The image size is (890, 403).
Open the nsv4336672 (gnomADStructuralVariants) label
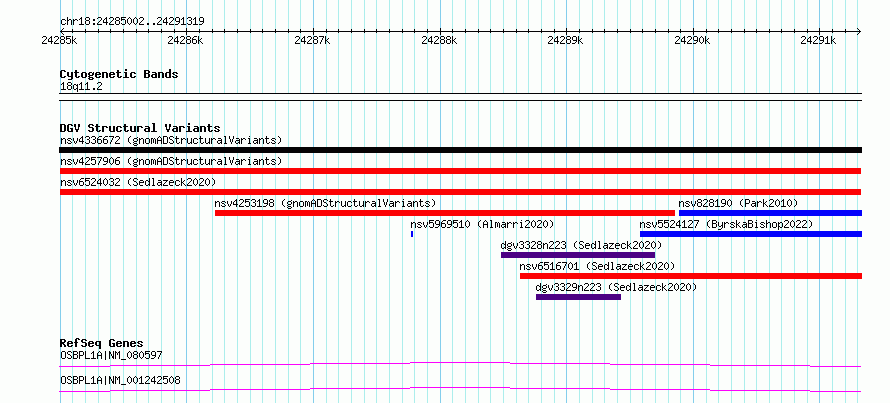pyautogui.click(x=171, y=140)
